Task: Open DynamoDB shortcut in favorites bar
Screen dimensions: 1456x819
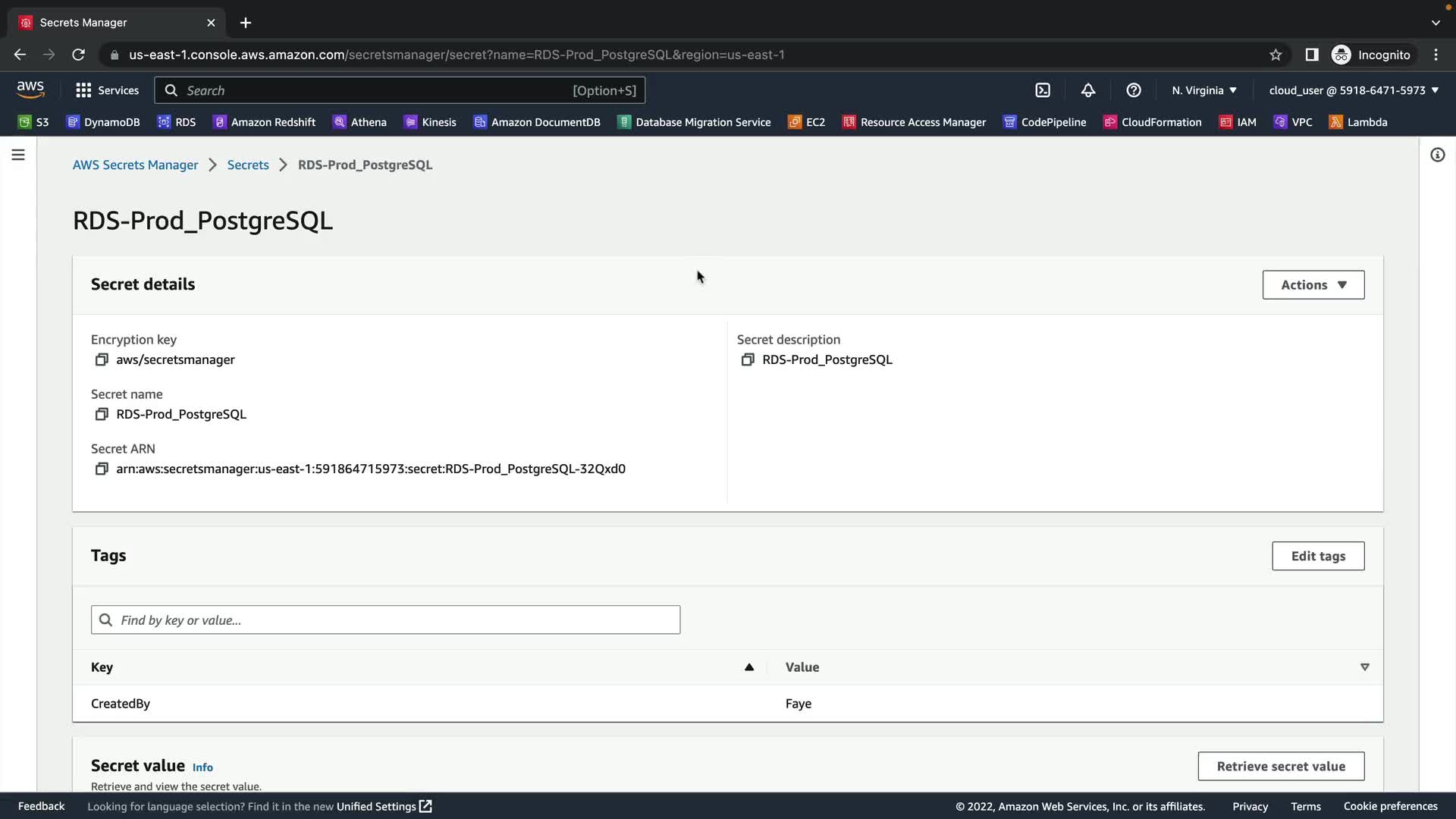Action: [103, 122]
